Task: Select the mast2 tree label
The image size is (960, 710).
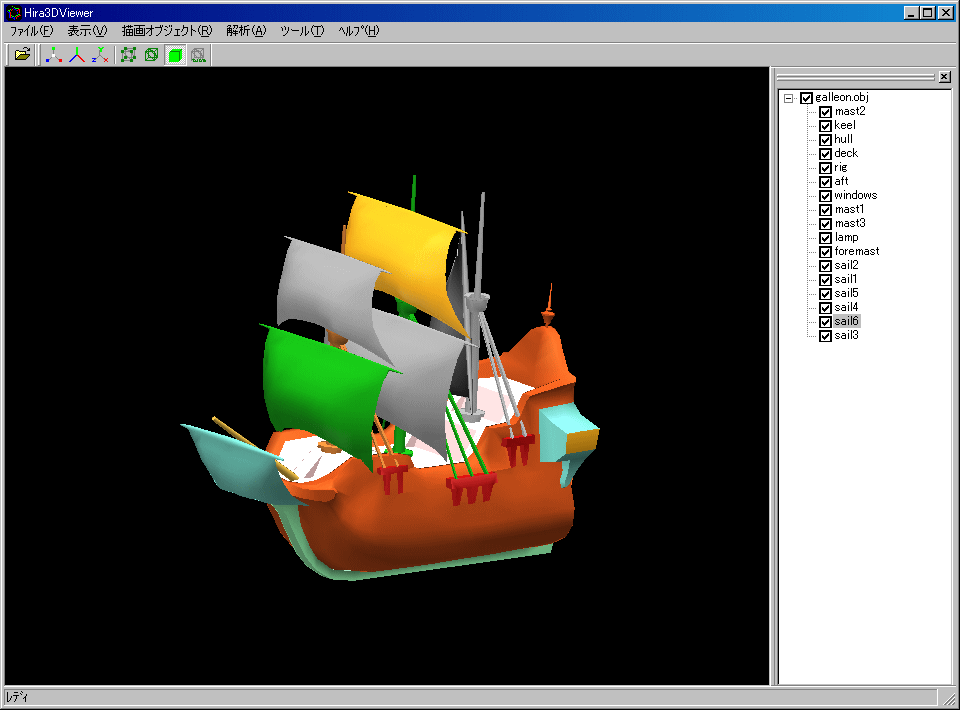Action: pos(850,111)
